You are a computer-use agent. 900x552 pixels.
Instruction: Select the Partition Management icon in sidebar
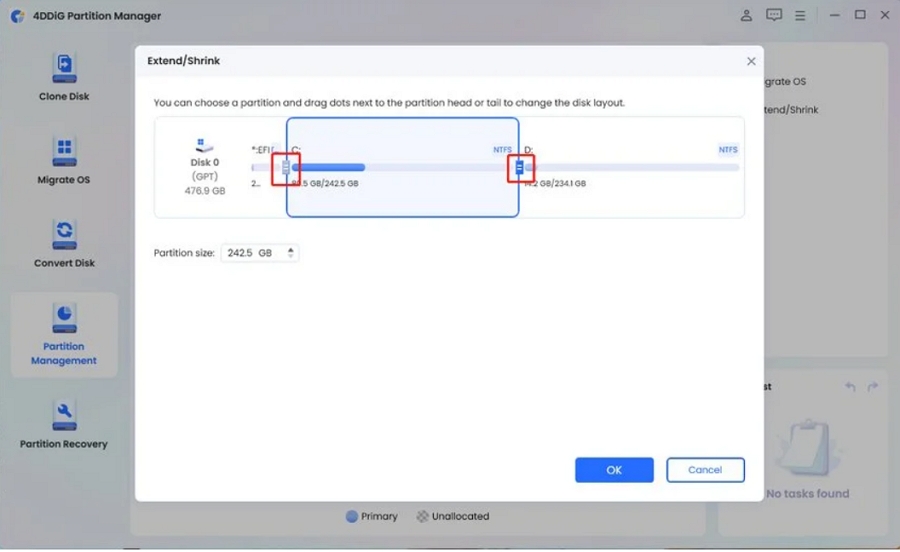(64, 318)
